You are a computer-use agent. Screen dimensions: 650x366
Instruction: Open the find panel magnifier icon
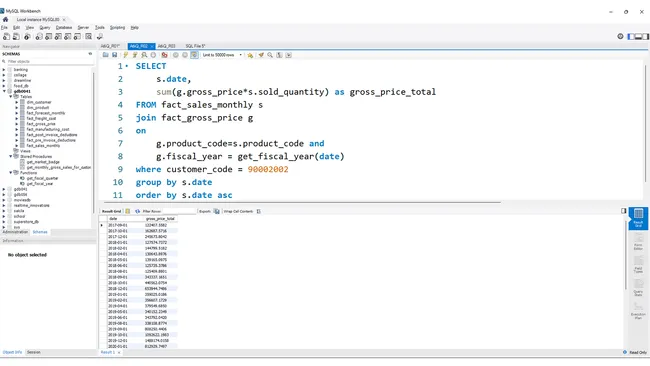coord(270,55)
